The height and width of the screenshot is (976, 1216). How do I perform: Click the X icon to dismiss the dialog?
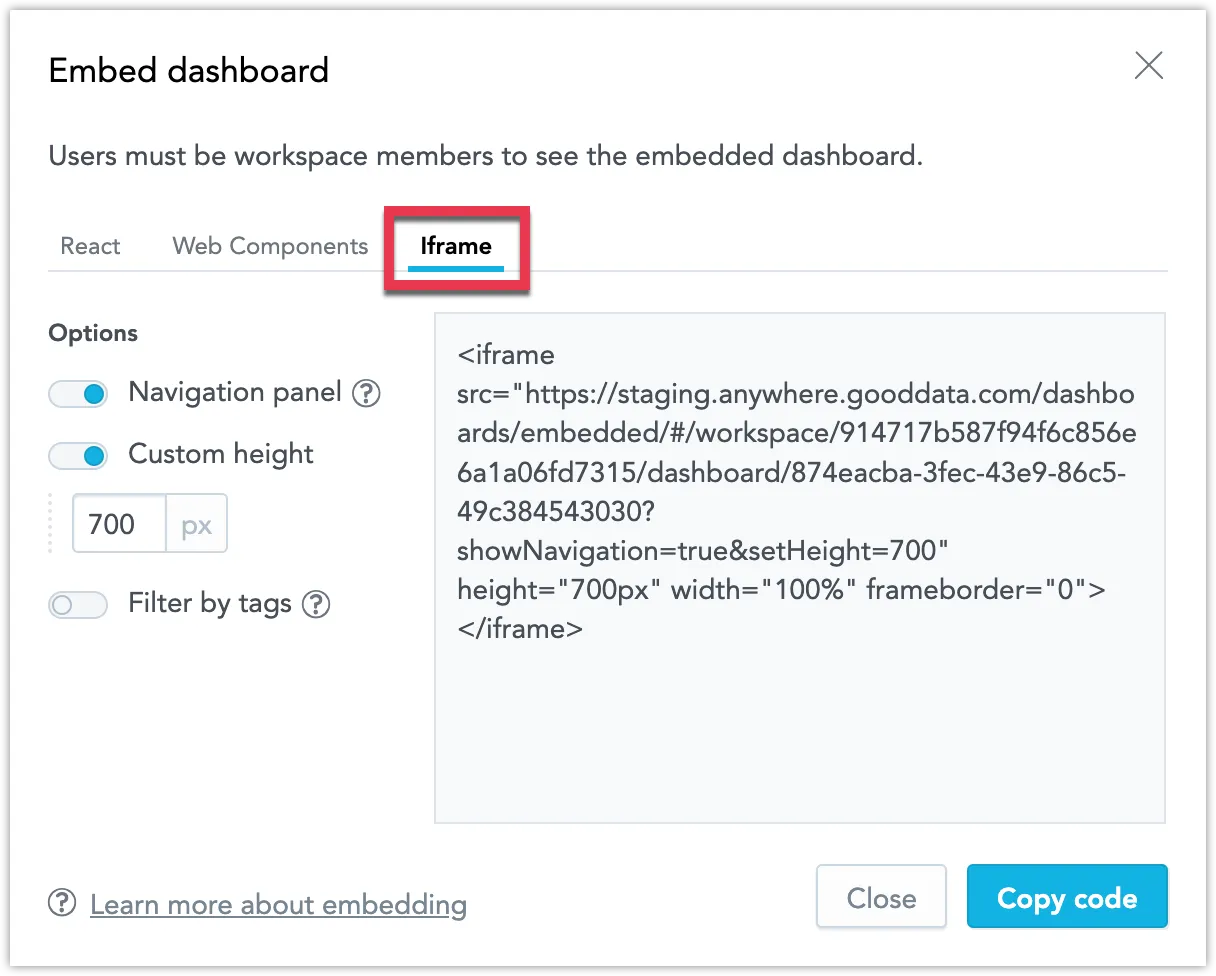point(1148,65)
